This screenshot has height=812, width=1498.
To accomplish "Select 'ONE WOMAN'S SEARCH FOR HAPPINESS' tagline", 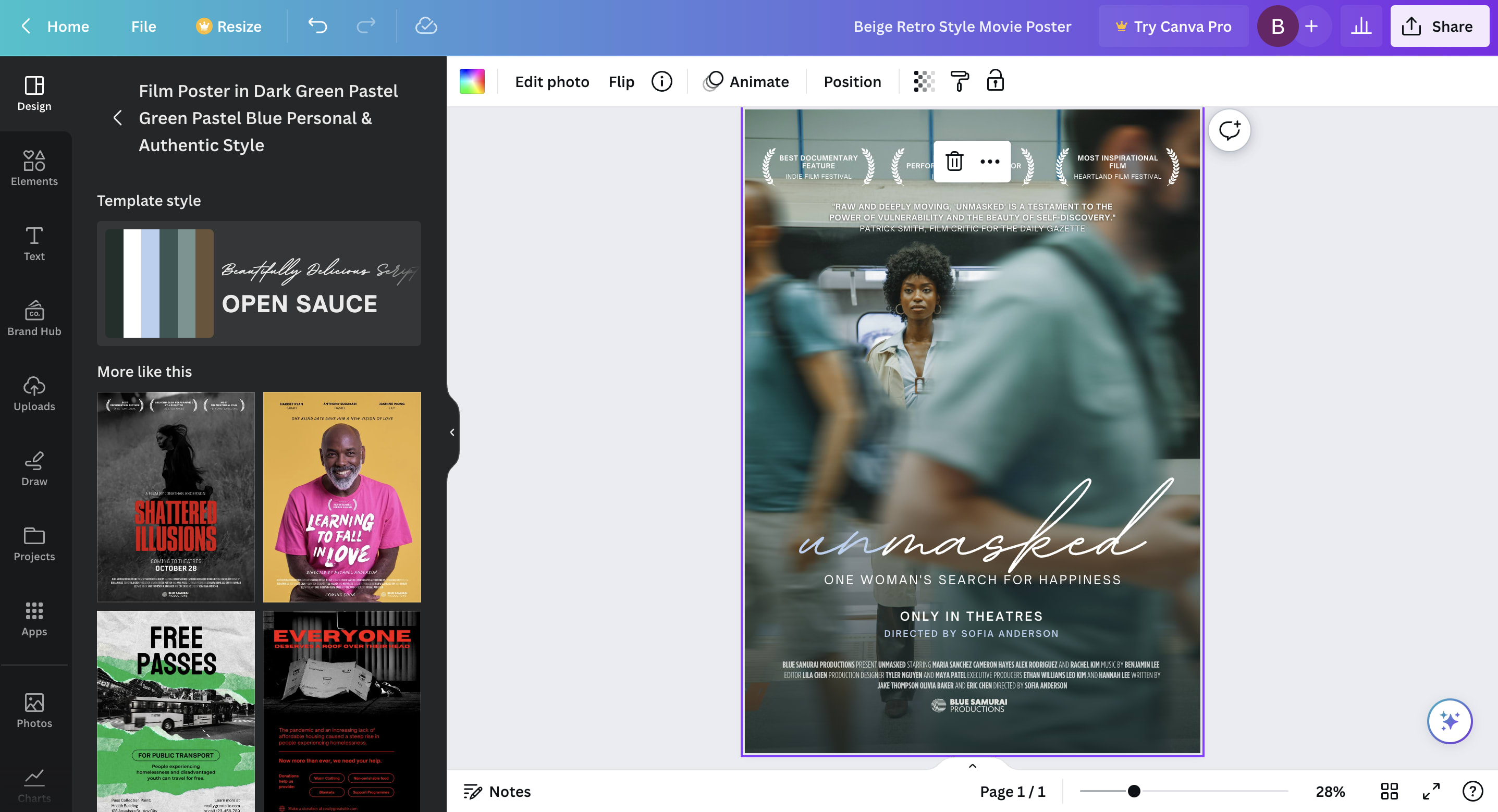I will pos(972,580).
